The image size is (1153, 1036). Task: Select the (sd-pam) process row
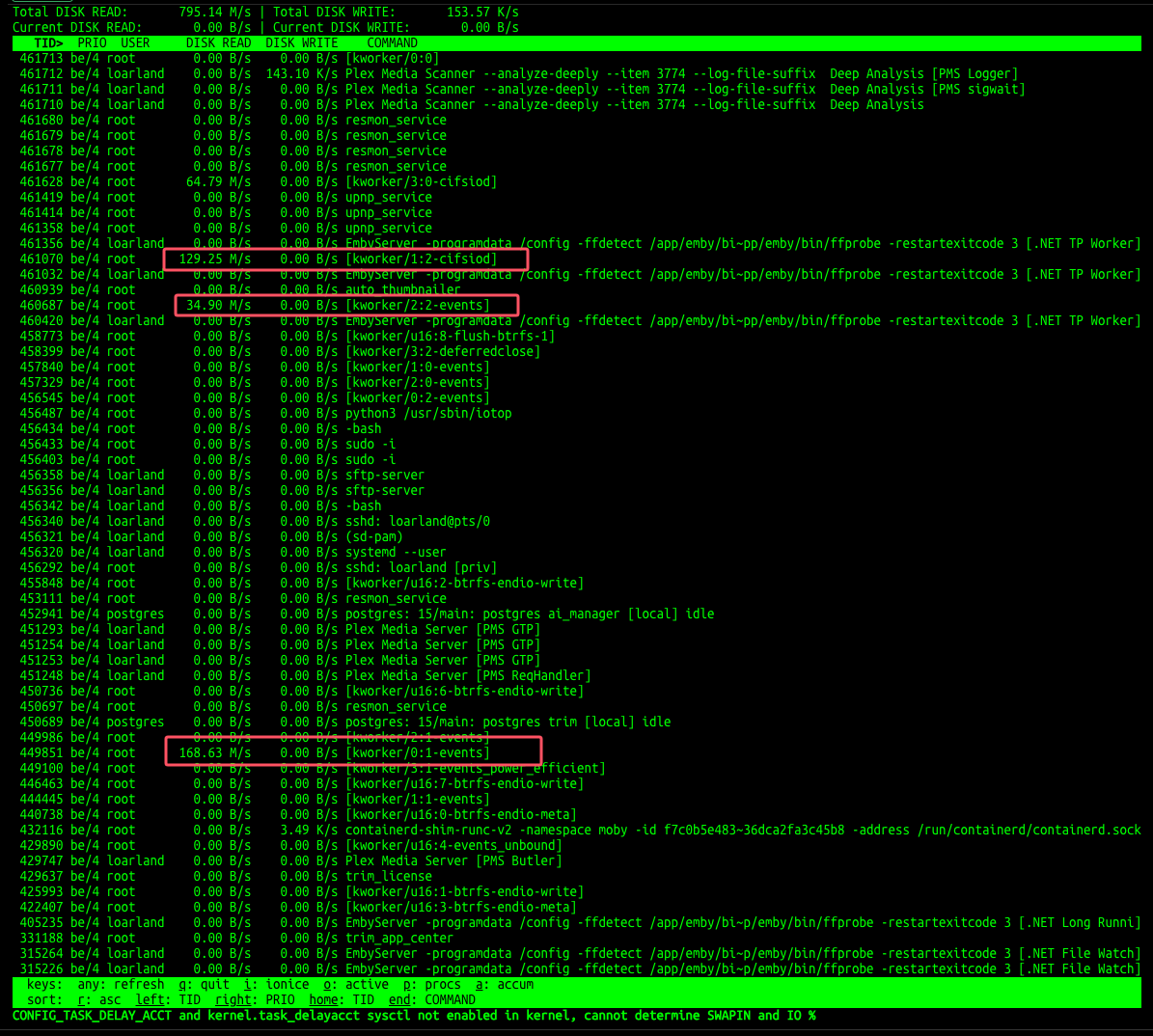[x=577, y=537]
